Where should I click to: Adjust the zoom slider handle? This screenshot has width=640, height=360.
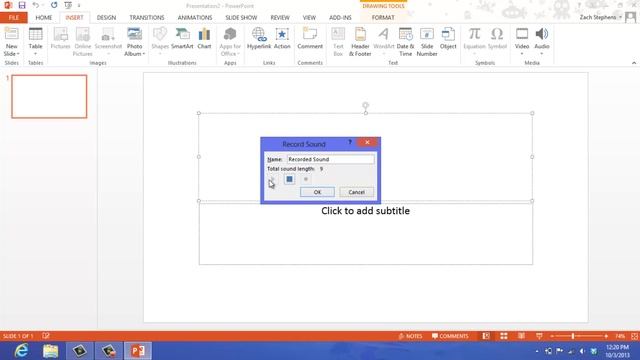click(573, 336)
